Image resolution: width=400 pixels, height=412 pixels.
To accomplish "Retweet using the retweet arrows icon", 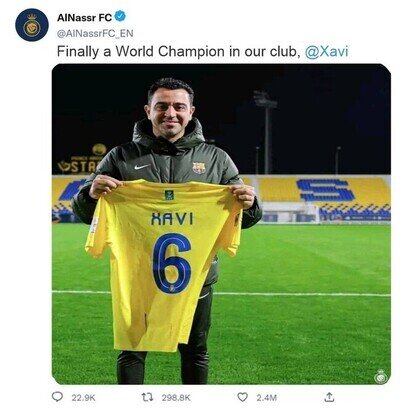I will tap(147, 397).
